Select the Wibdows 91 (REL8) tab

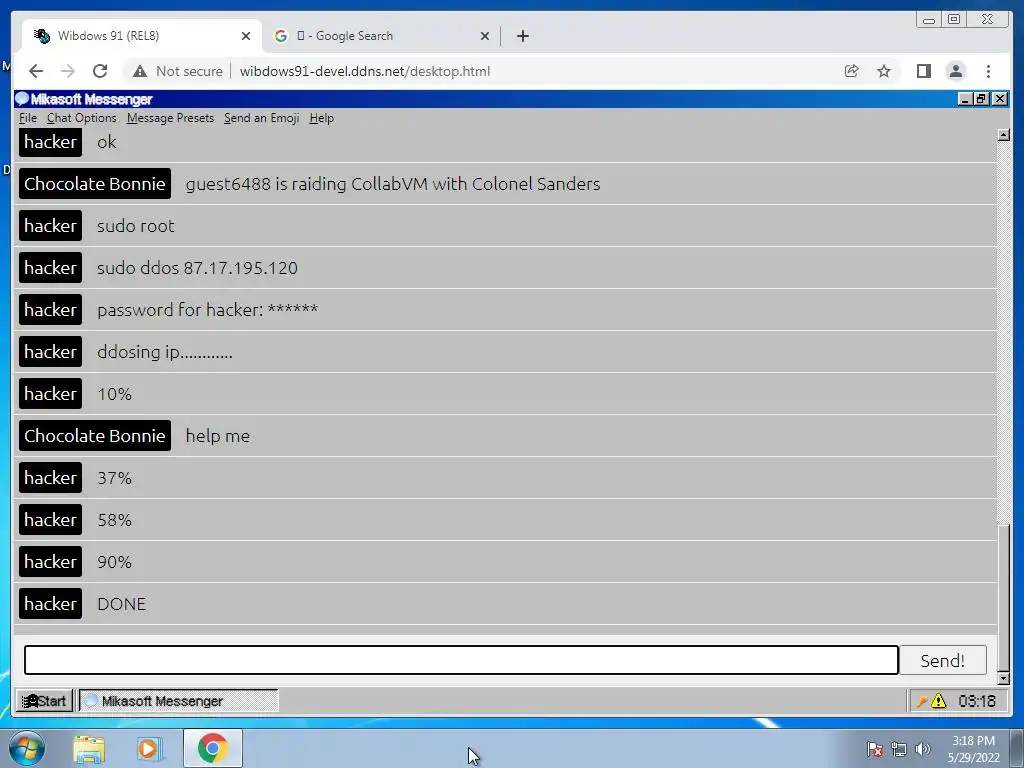pyautogui.click(x=142, y=36)
